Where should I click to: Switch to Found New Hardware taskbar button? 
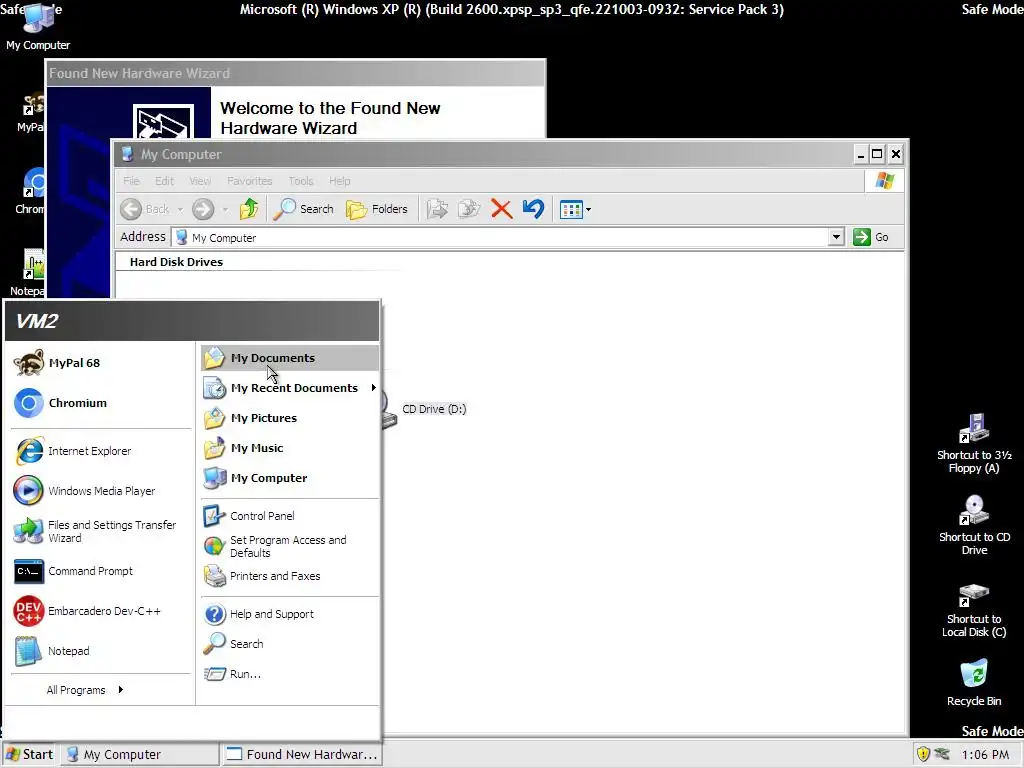pyautogui.click(x=301, y=754)
